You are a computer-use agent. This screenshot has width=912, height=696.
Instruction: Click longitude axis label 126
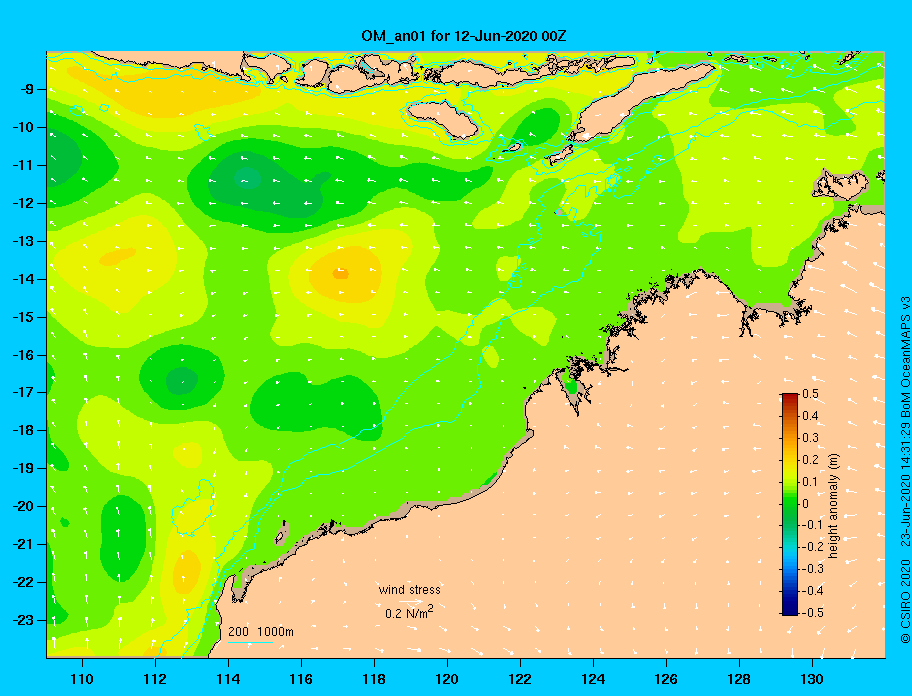(666, 679)
